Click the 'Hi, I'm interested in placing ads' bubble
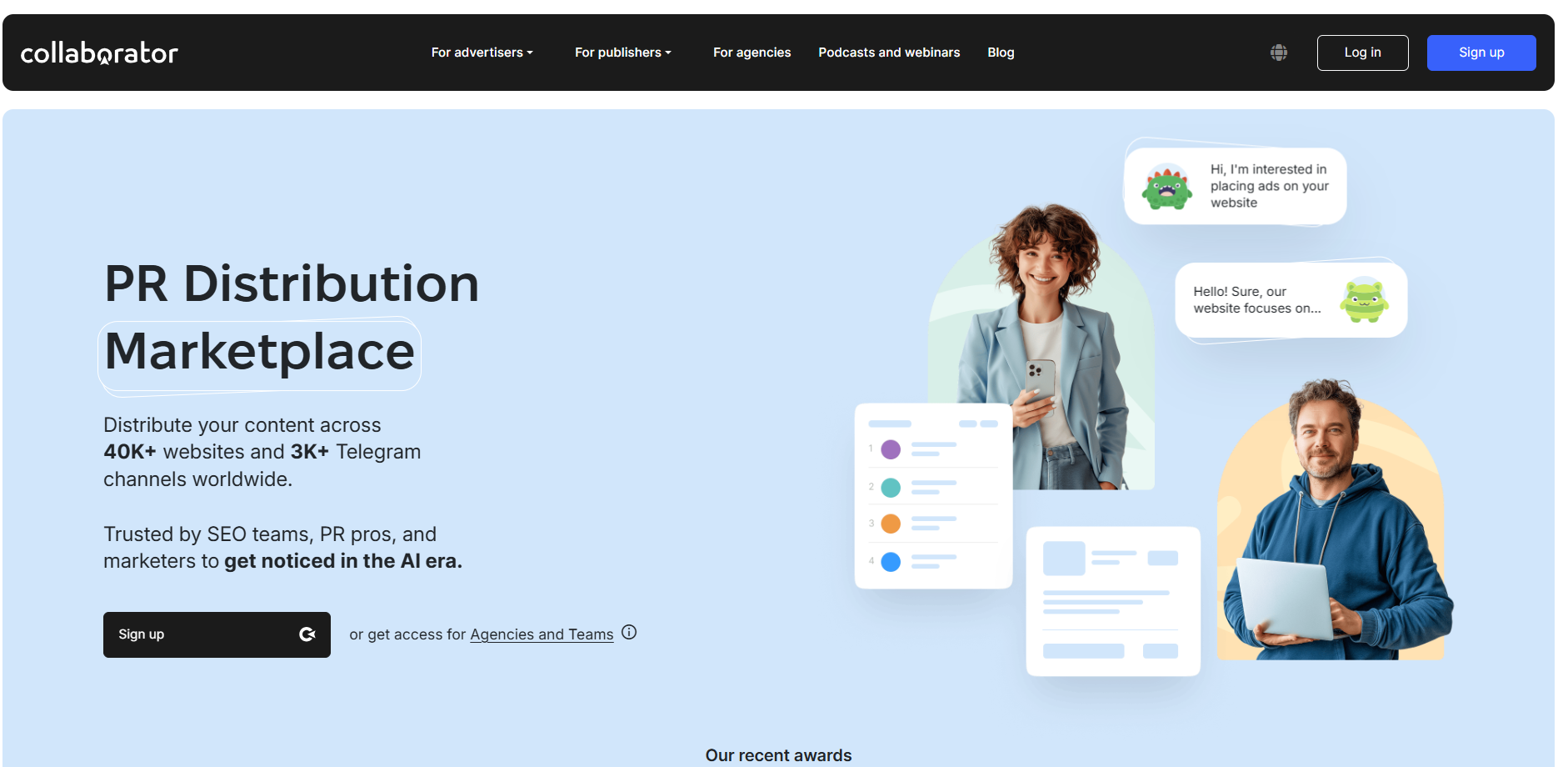Screen dimensions: 1568x767 tap(1235, 186)
